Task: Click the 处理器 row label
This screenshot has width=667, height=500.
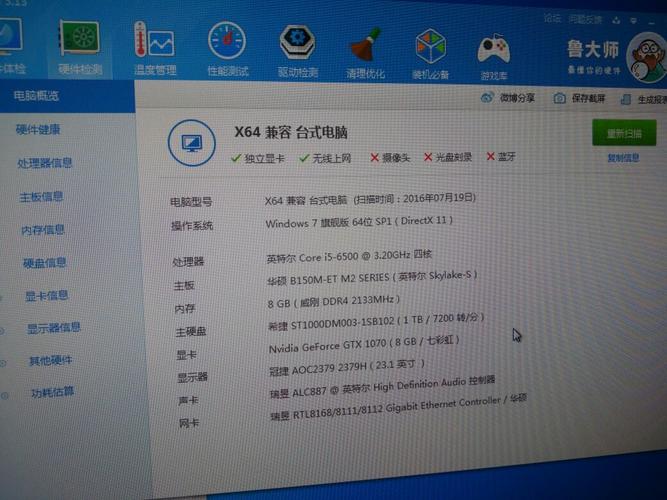Action: [188, 262]
